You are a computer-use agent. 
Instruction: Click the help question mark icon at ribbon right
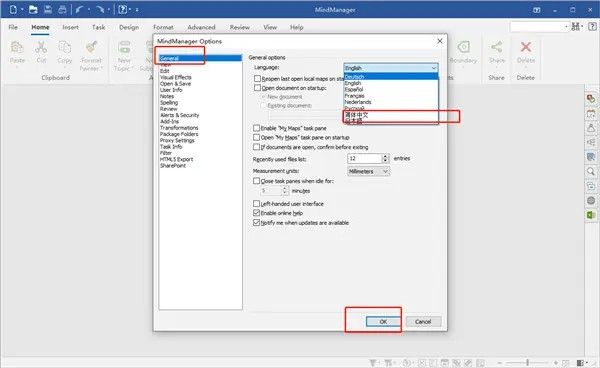click(x=592, y=26)
